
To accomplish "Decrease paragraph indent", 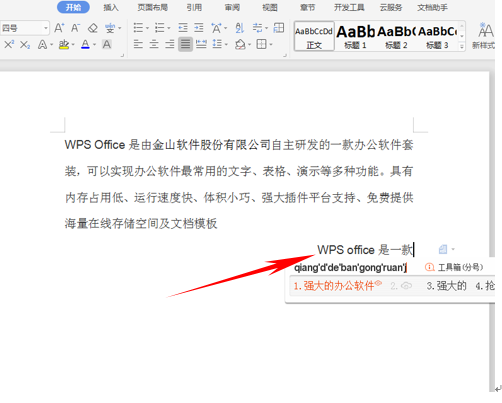I will pos(183,28).
